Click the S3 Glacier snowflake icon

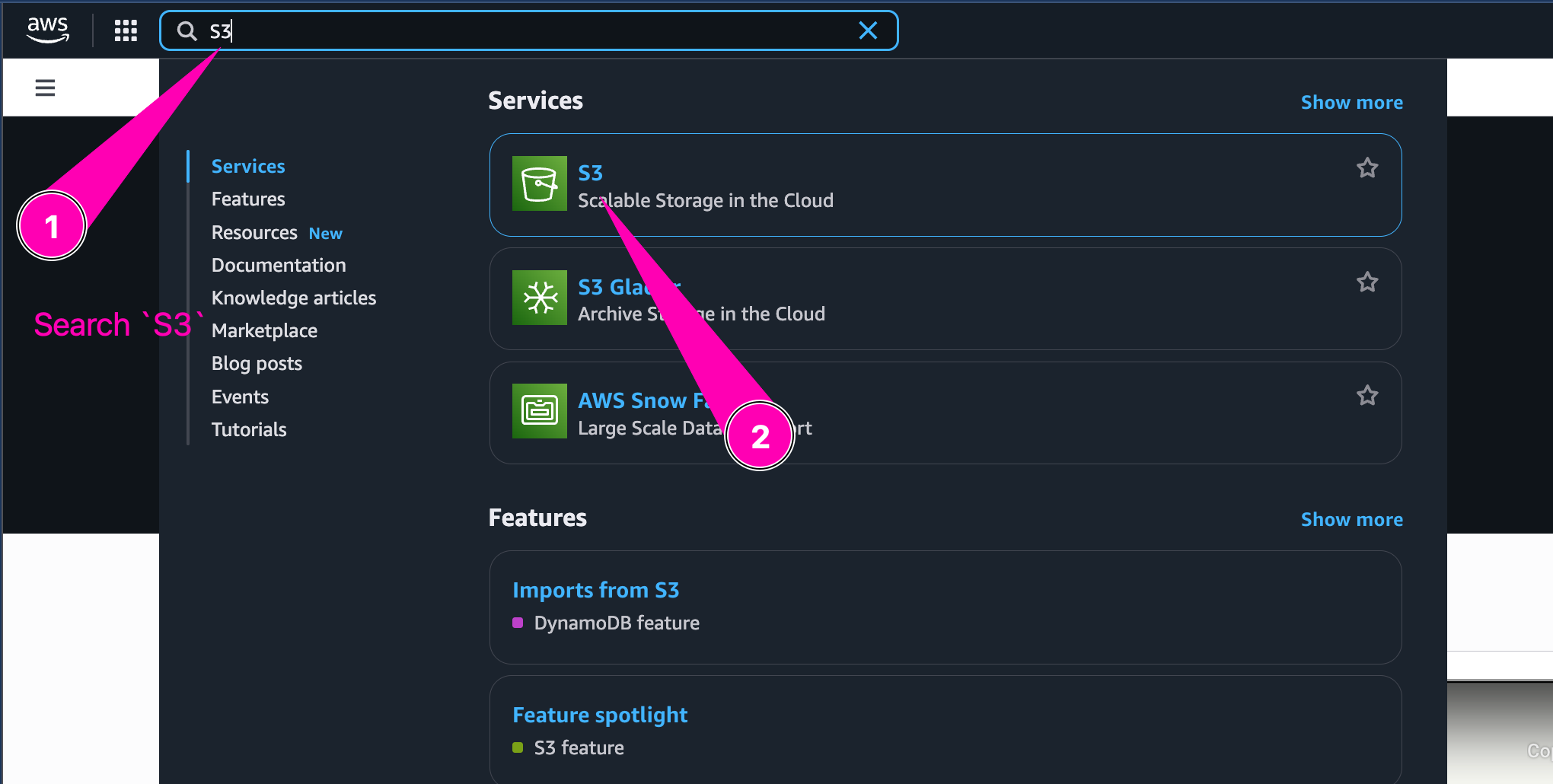pyautogui.click(x=539, y=298)
